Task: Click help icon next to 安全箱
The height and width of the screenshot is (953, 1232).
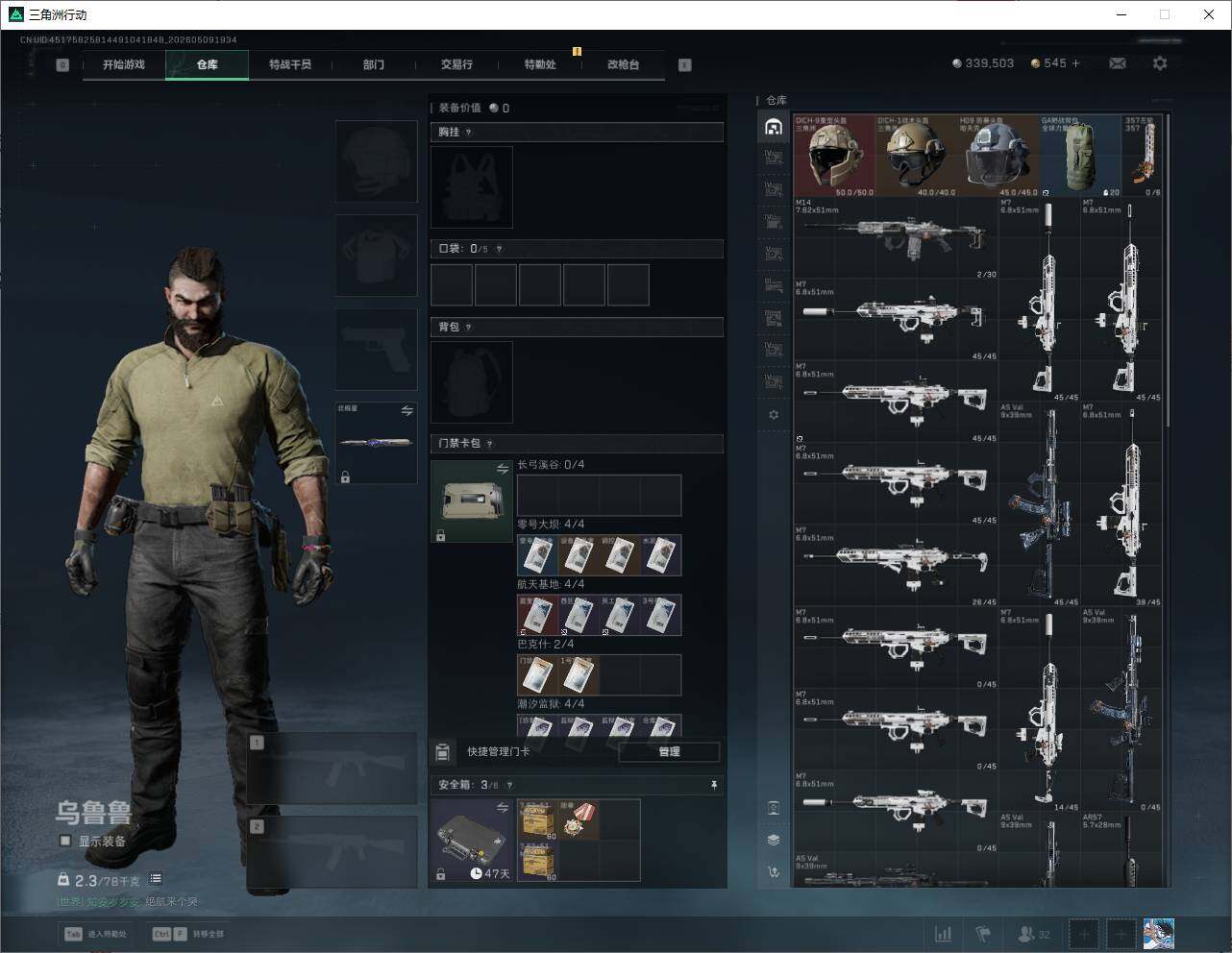Action: 509,785
